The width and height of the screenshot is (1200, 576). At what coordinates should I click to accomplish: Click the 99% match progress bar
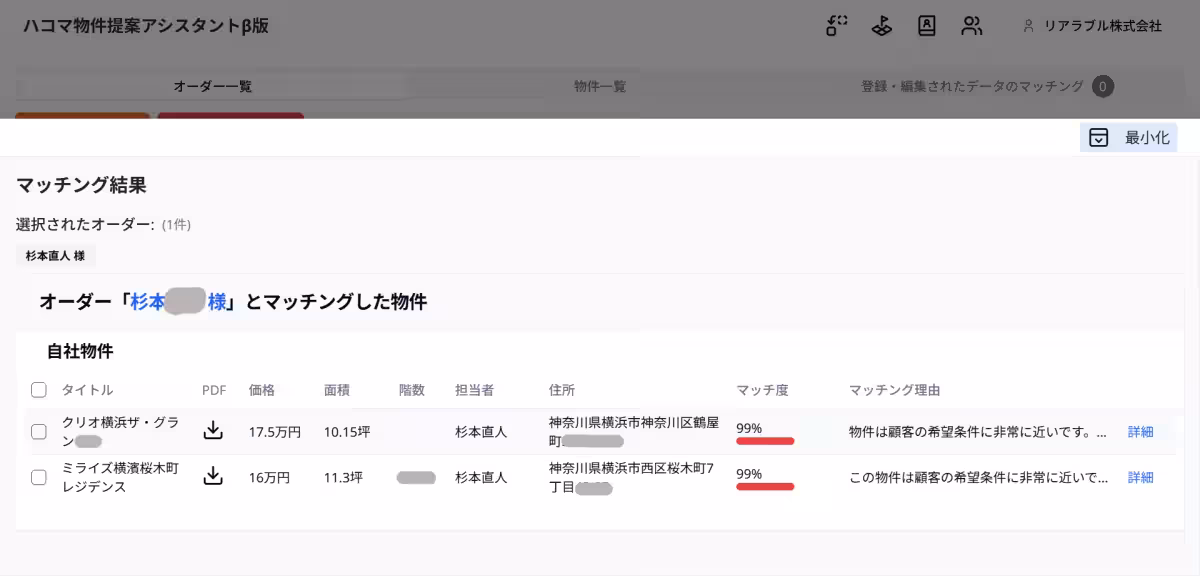pyautogui.click(x=765, y=440)
